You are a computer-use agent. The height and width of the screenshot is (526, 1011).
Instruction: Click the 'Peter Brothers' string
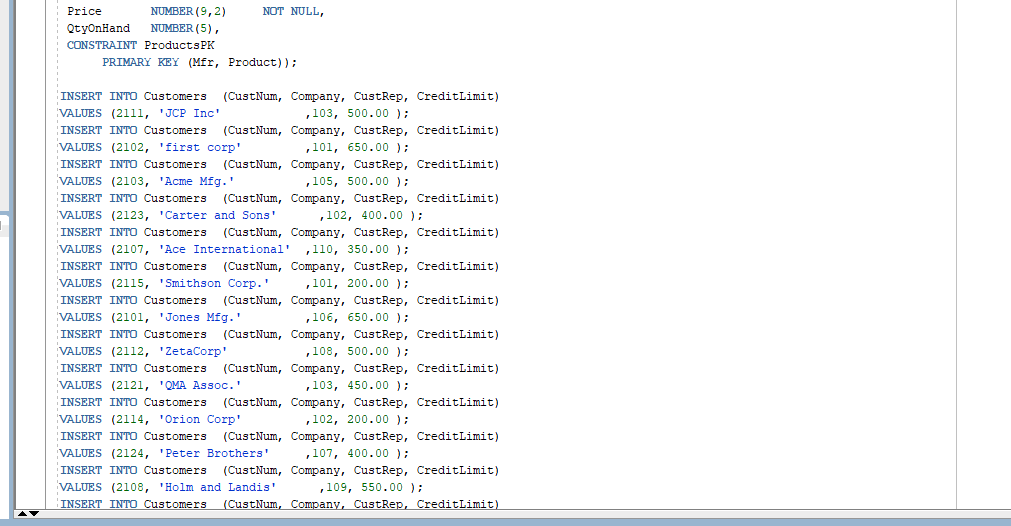tap(214, 454)
